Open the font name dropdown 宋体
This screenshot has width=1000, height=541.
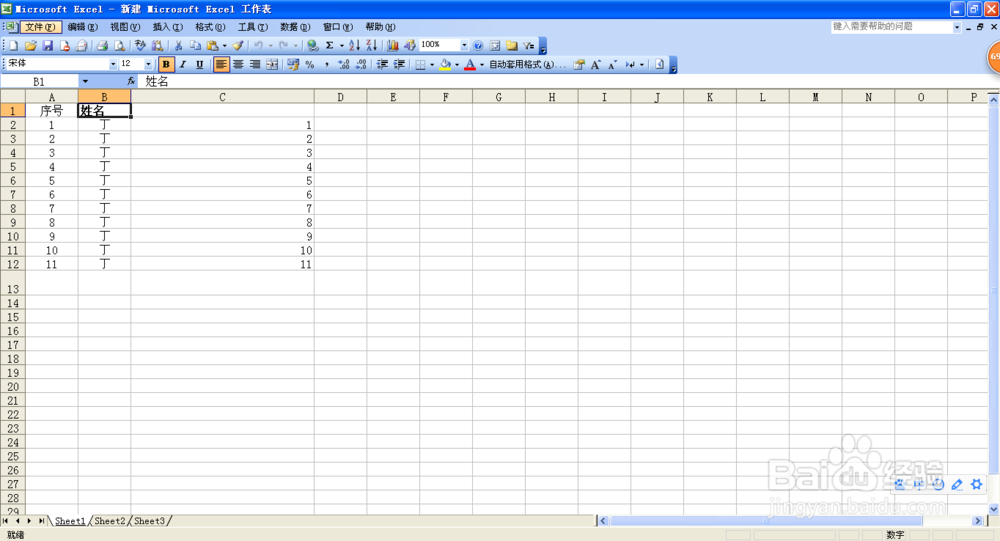point(113,64)
